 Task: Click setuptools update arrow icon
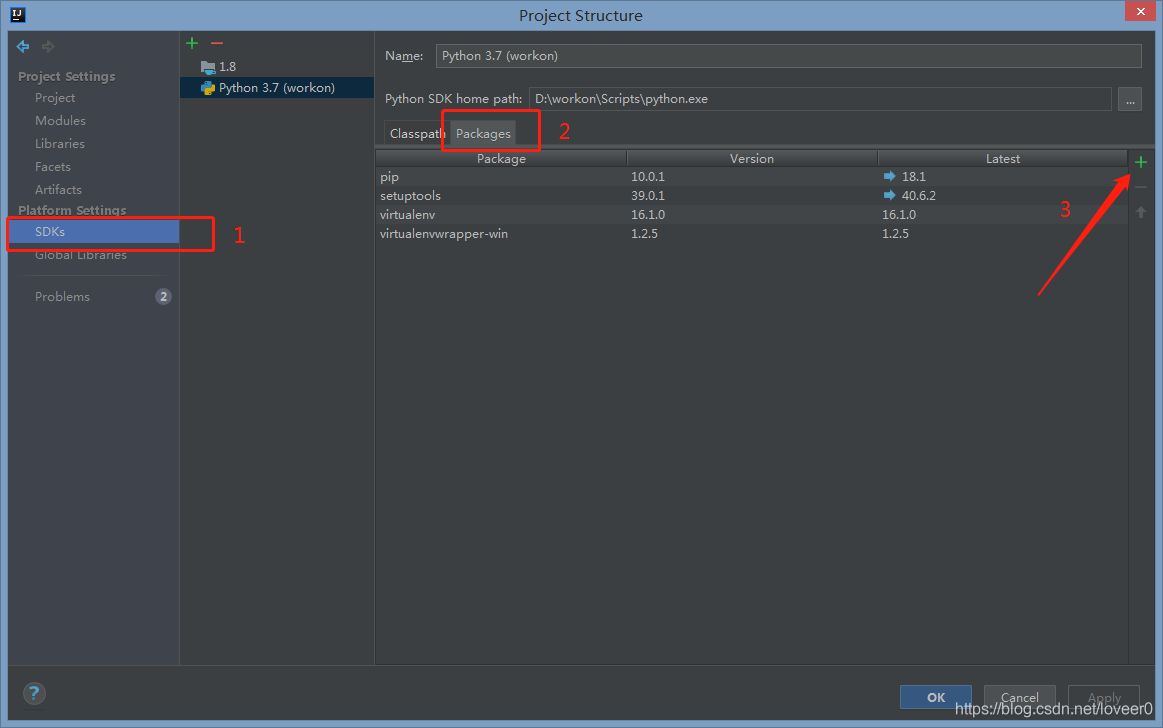tap(889, 196)
